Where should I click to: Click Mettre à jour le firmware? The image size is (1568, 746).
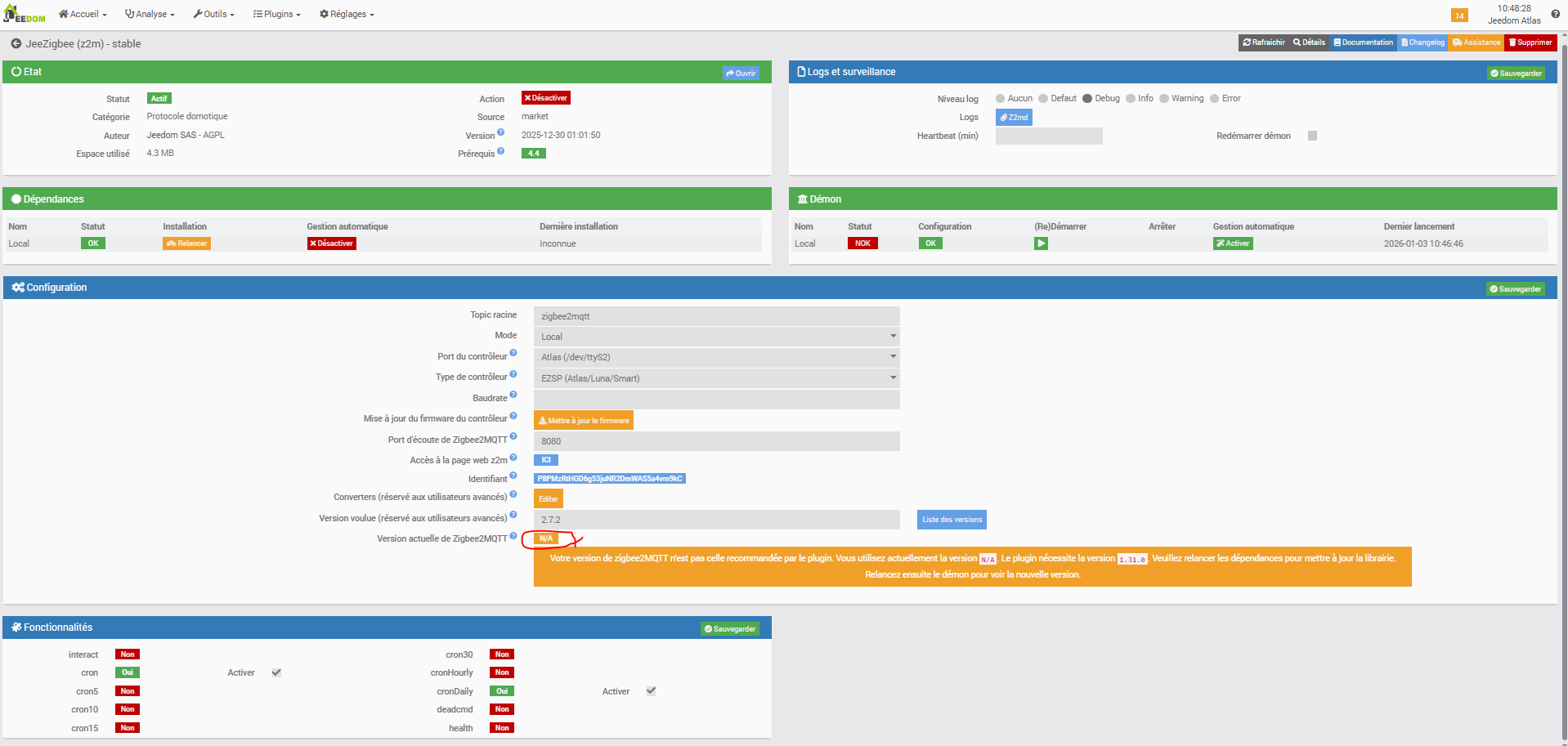(584, 421)
